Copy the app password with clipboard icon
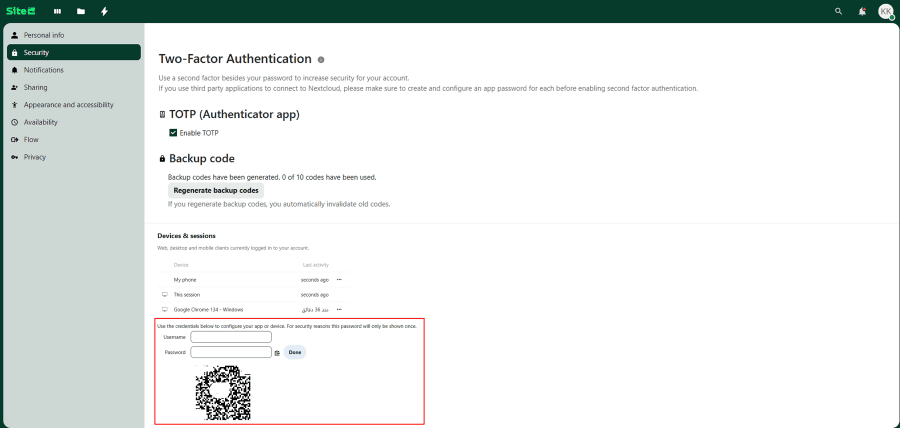Screen dimensions: 900x428 277,353
